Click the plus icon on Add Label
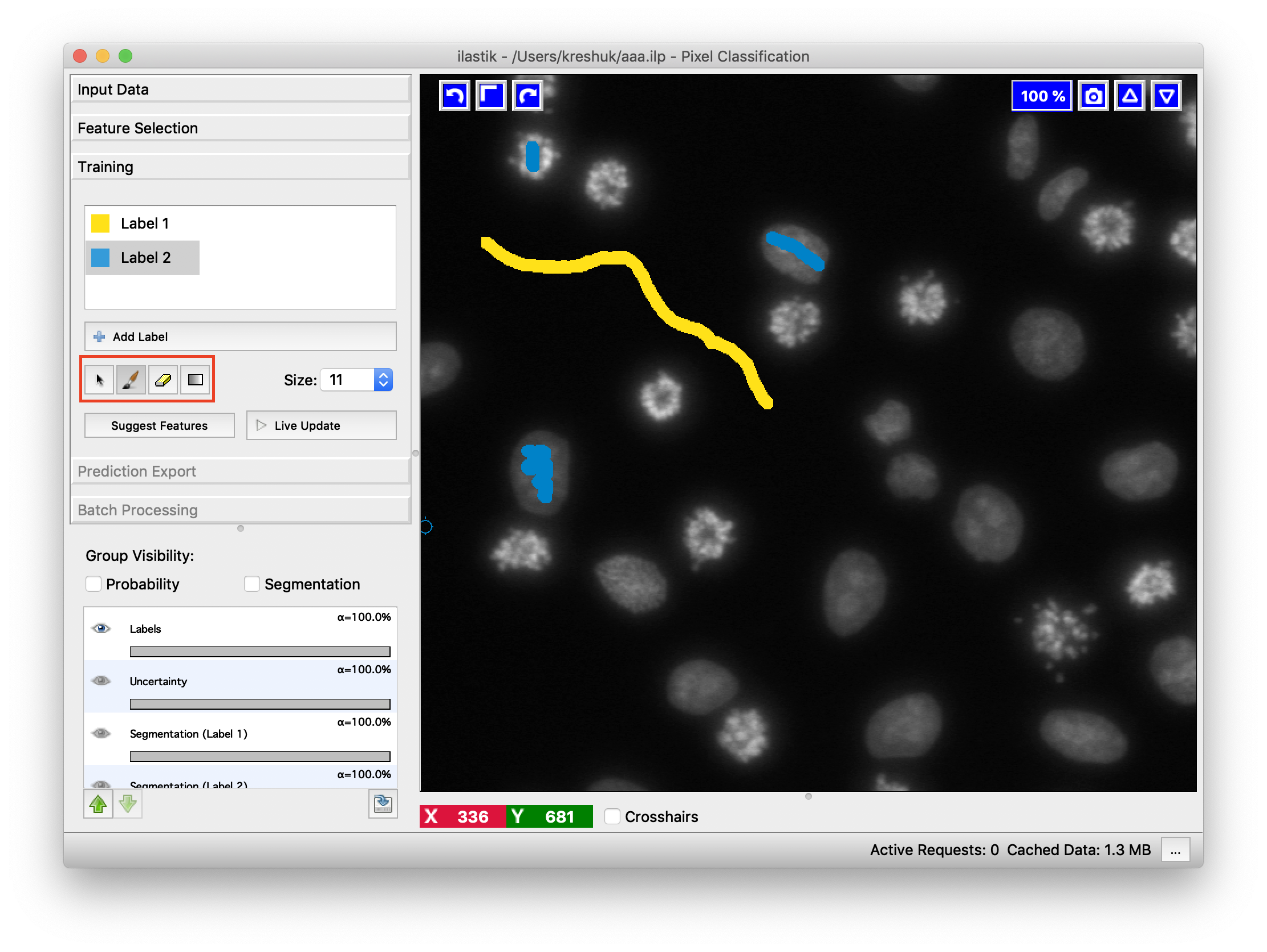1267x952 pixels. (x=99, y=337)
